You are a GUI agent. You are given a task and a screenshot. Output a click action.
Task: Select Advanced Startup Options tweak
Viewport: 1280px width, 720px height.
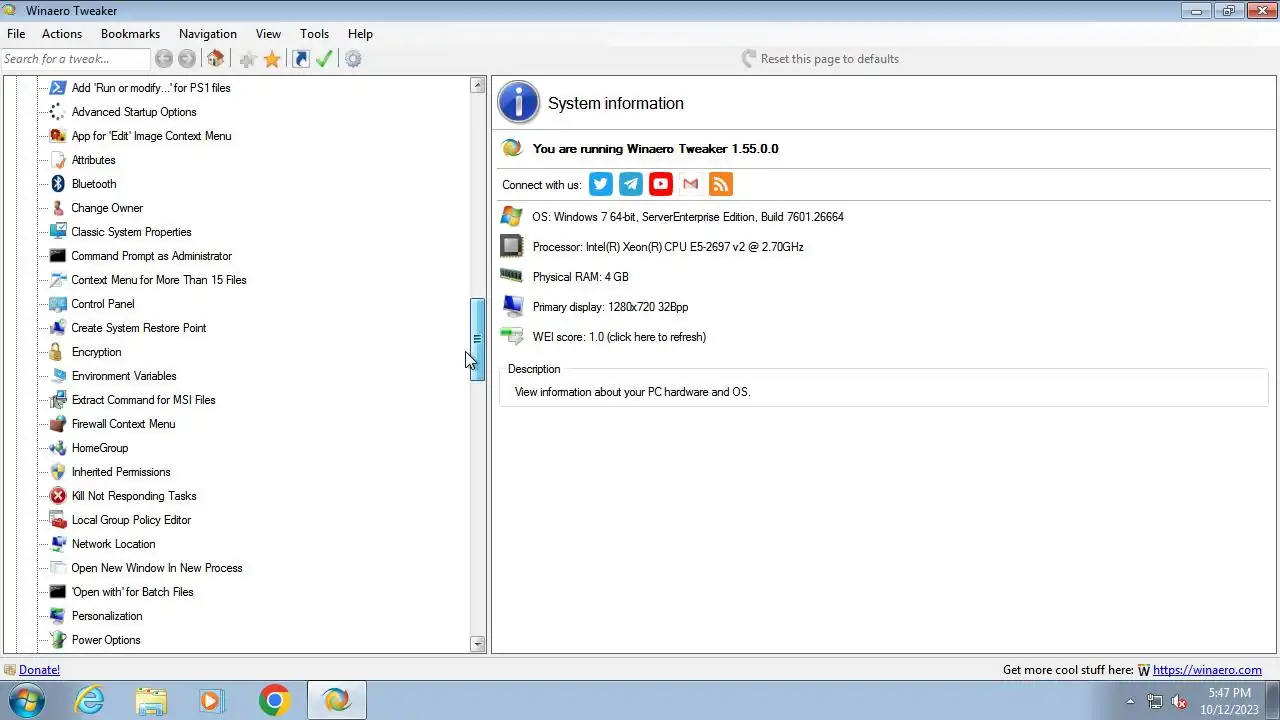(x=134, y=112)
